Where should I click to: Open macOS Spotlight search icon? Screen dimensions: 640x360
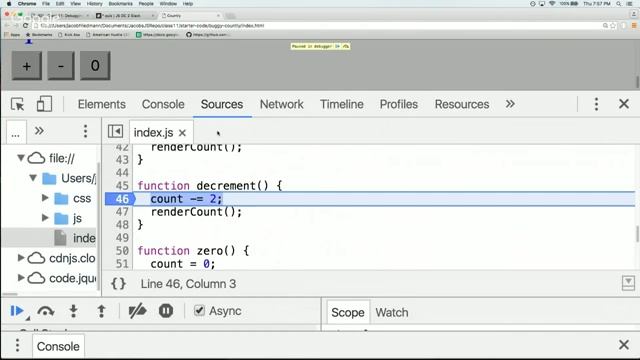point(619,4)
